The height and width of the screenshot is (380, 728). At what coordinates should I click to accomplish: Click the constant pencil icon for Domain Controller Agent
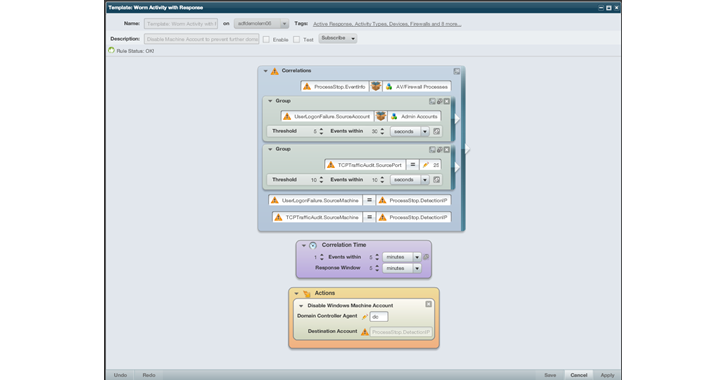point(364,317)
